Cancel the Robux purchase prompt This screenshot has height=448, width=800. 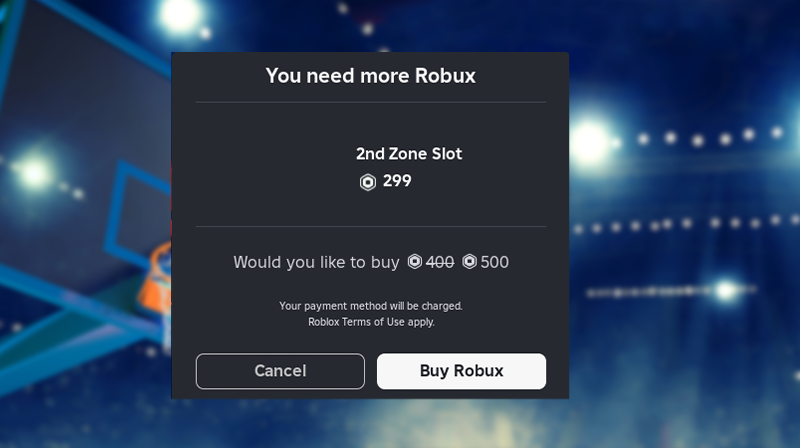coord(280,371)
